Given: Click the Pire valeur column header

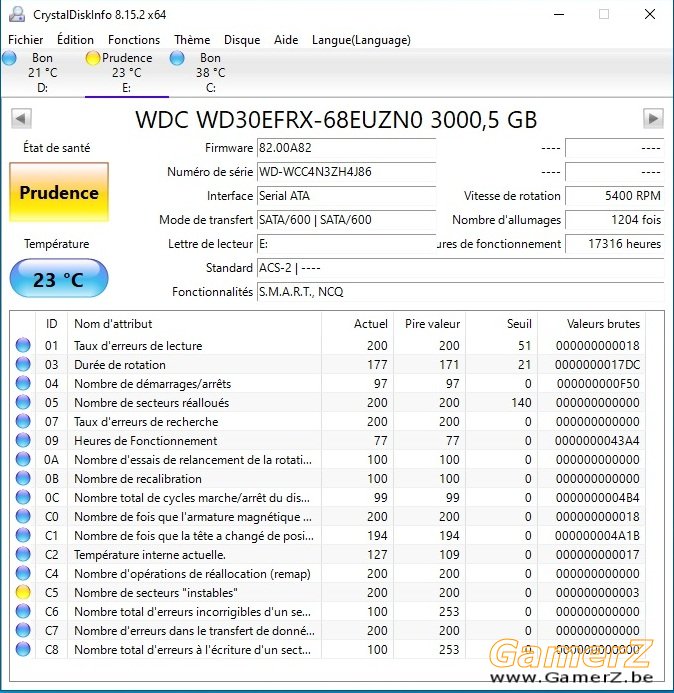Looking at the screenshot, I should click(430, 324).
